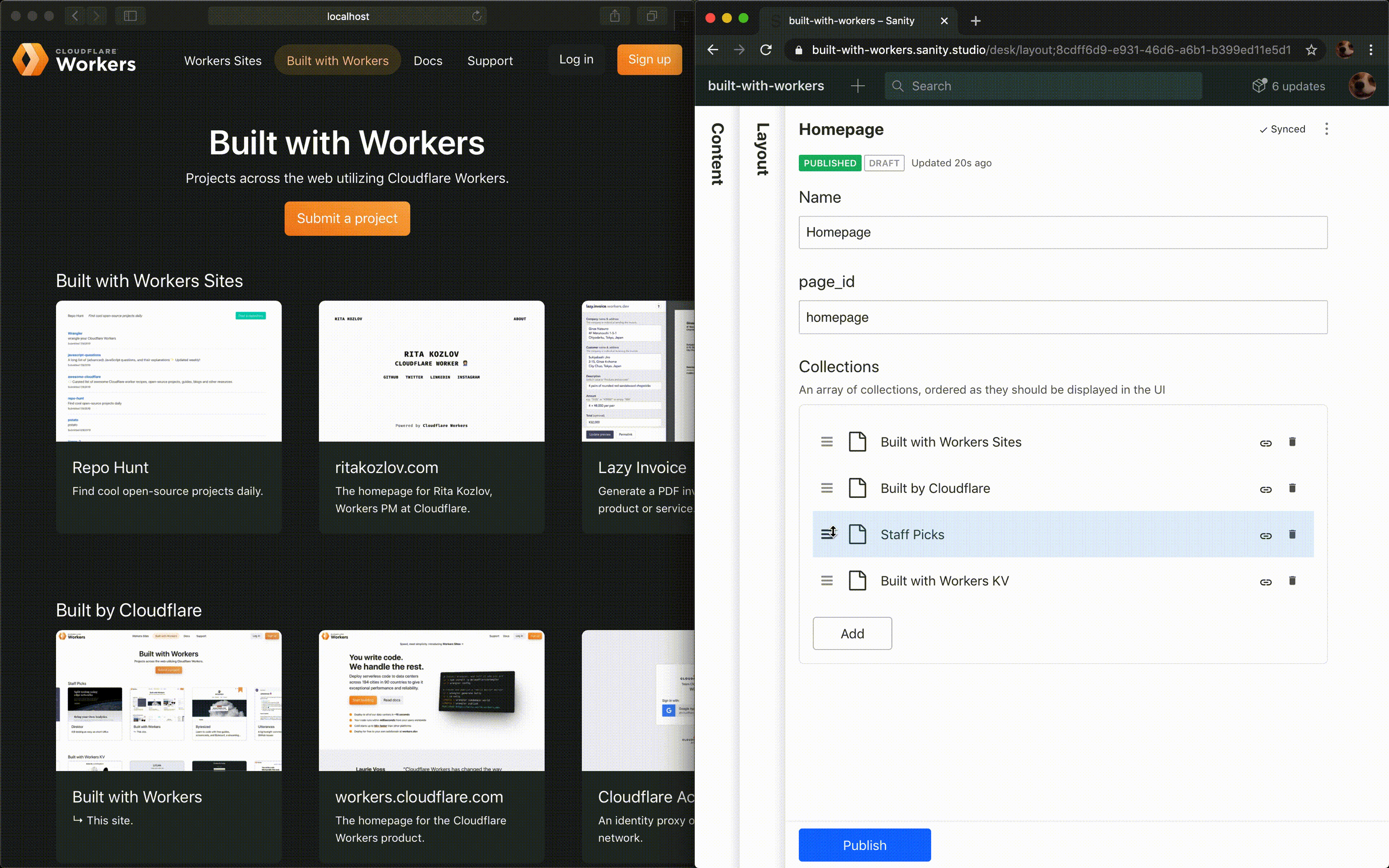This screenshot has width=1389, height=868.
Task: Click the plus icon to create new document
Action: tap(858, 86)
